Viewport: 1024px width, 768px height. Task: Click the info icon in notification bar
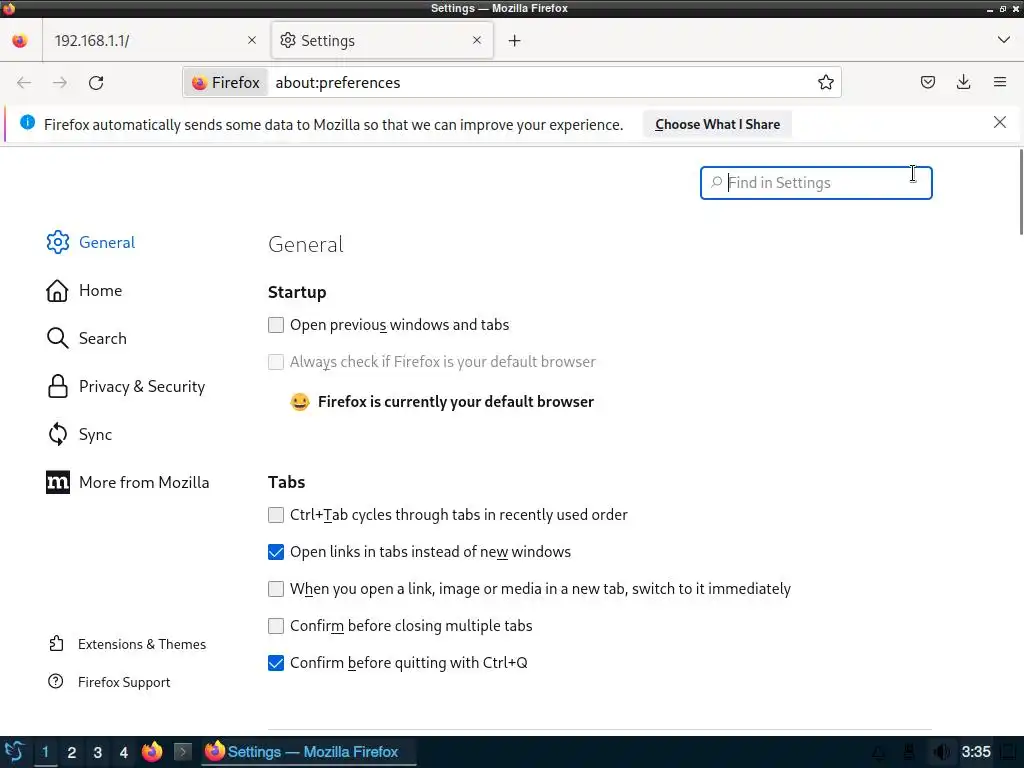27,122
